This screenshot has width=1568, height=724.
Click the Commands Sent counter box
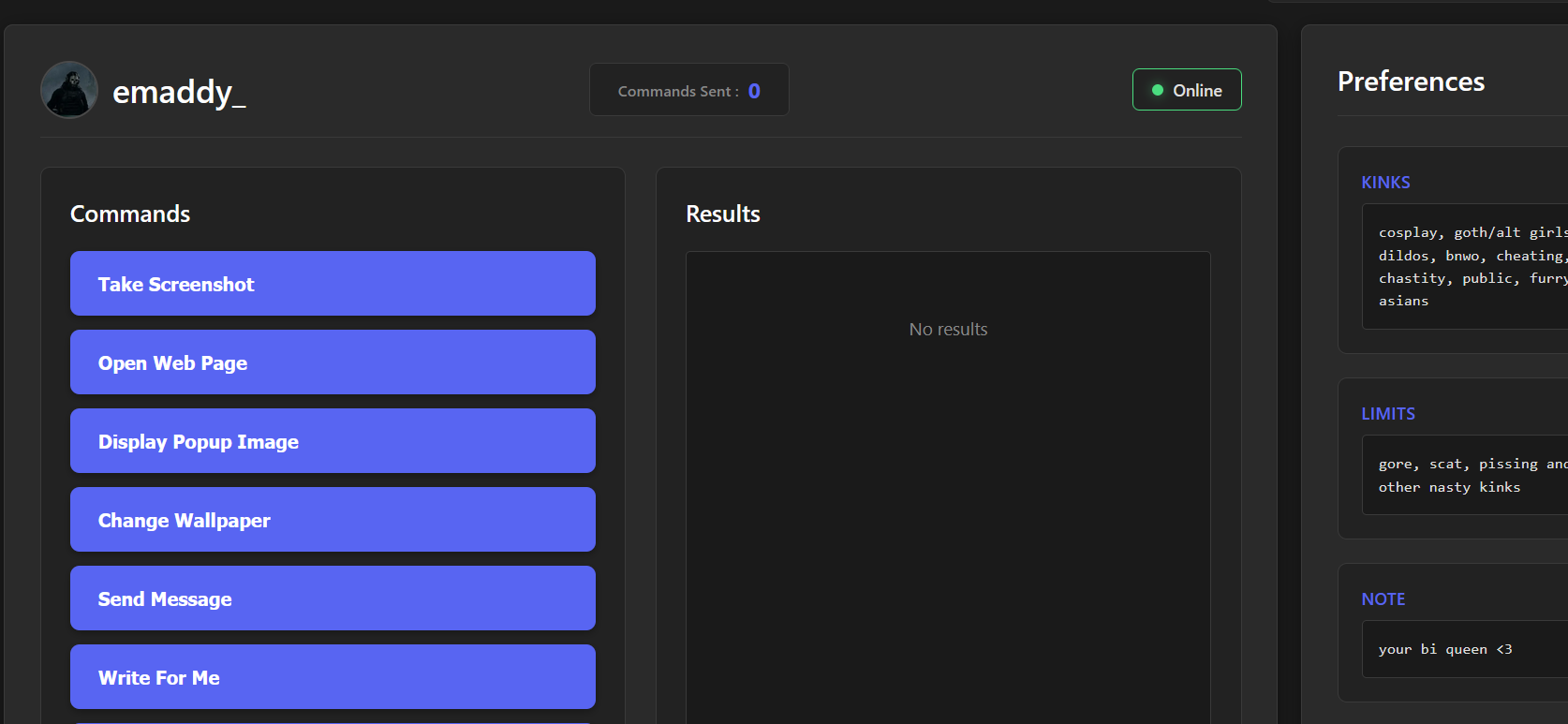[688, 91]
